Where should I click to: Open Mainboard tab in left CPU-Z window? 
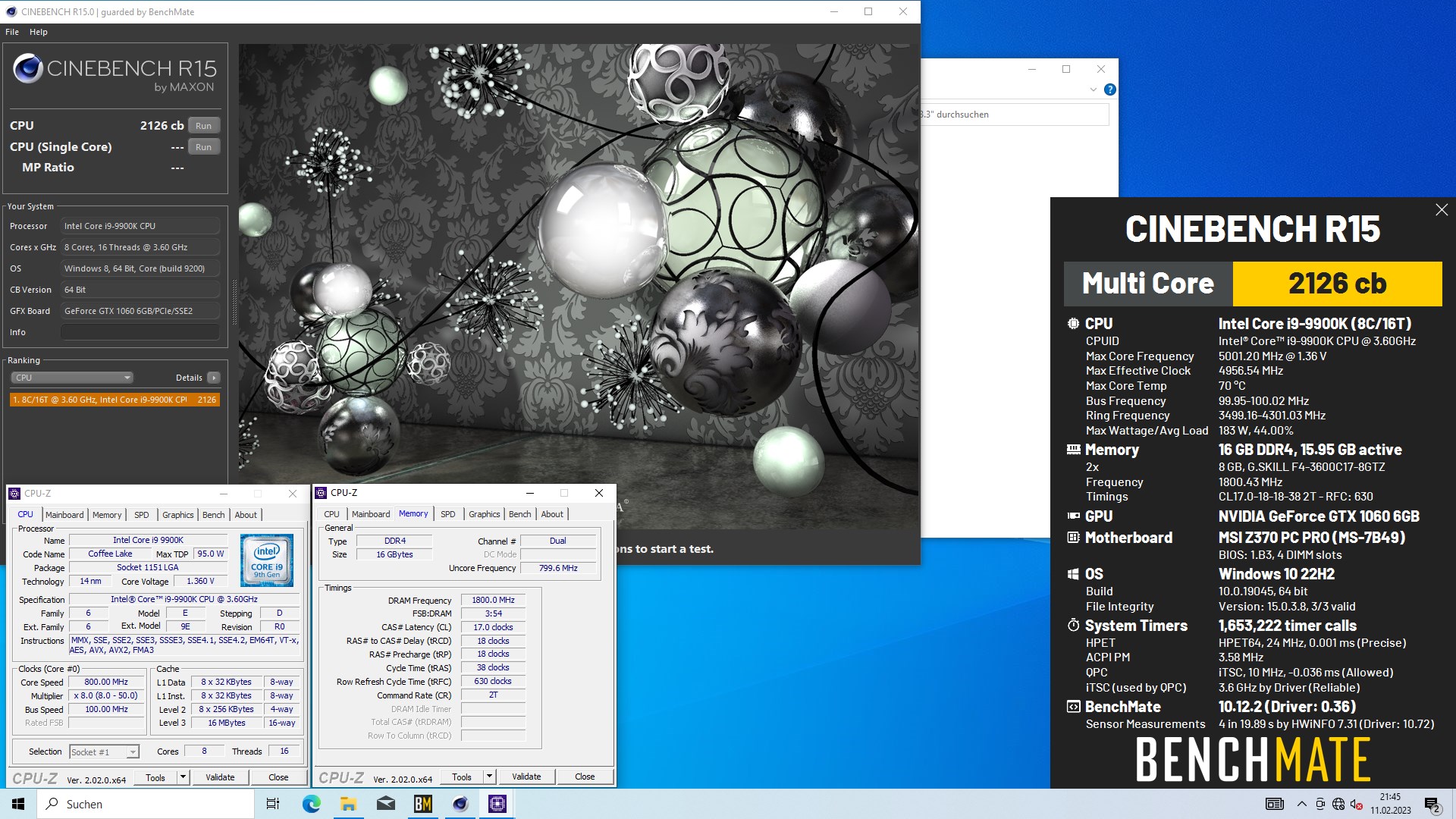tap(64, 515)
